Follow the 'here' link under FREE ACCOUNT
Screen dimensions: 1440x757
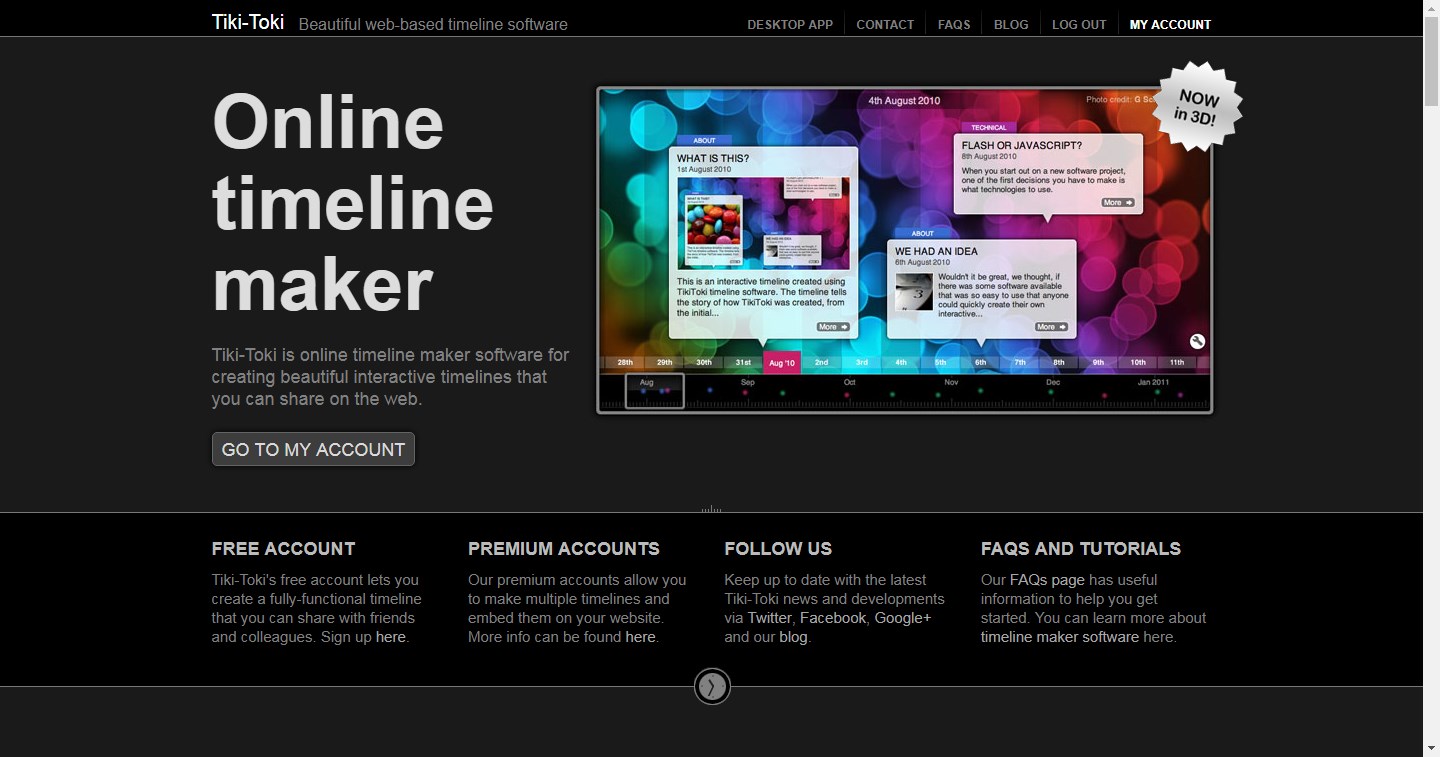pos(391,637)
